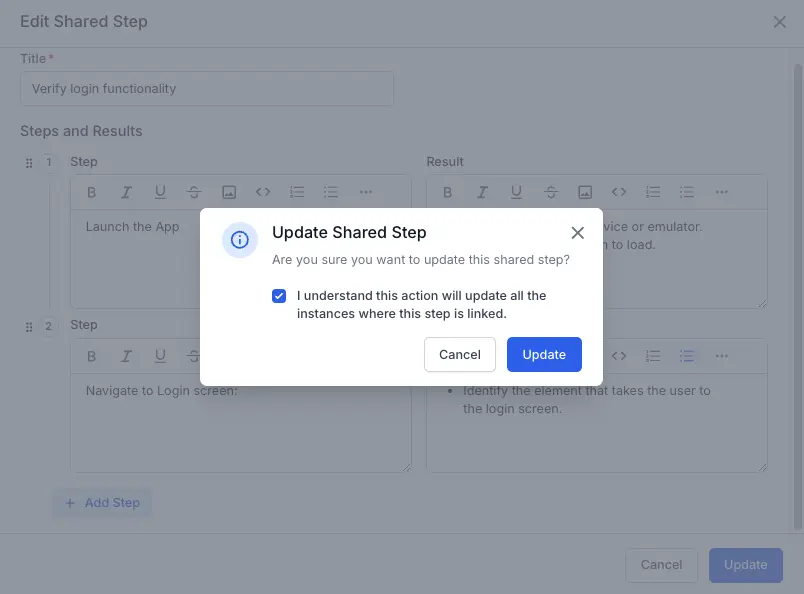Select the step number 2 badge

click(48, 325)
